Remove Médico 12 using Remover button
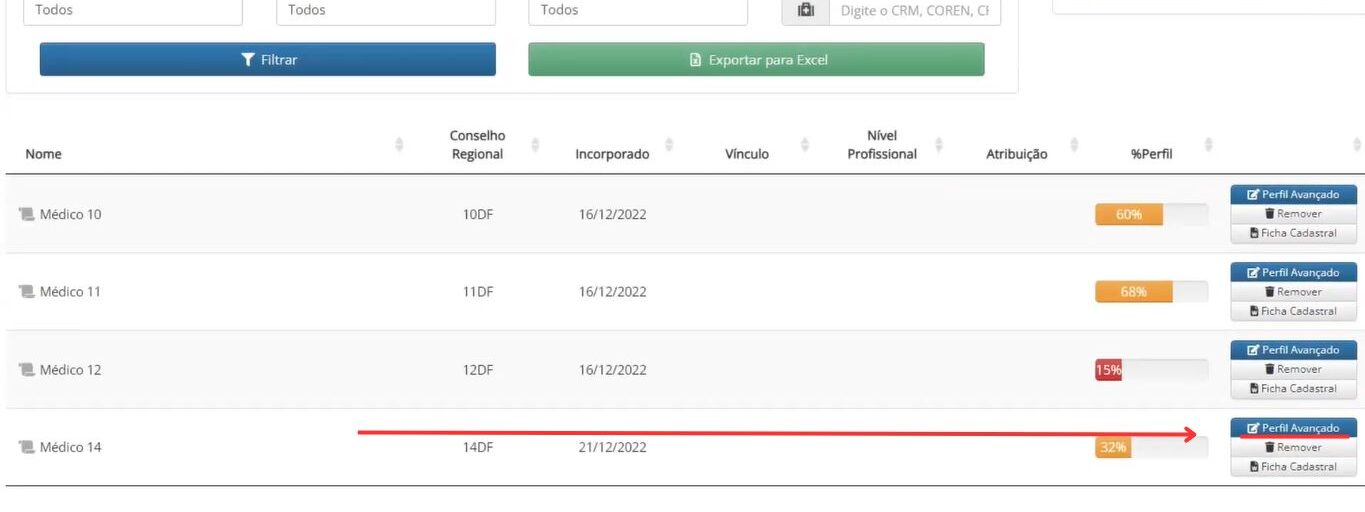Viewport: 1365px width, 512px height. (x=1293, y=370)
